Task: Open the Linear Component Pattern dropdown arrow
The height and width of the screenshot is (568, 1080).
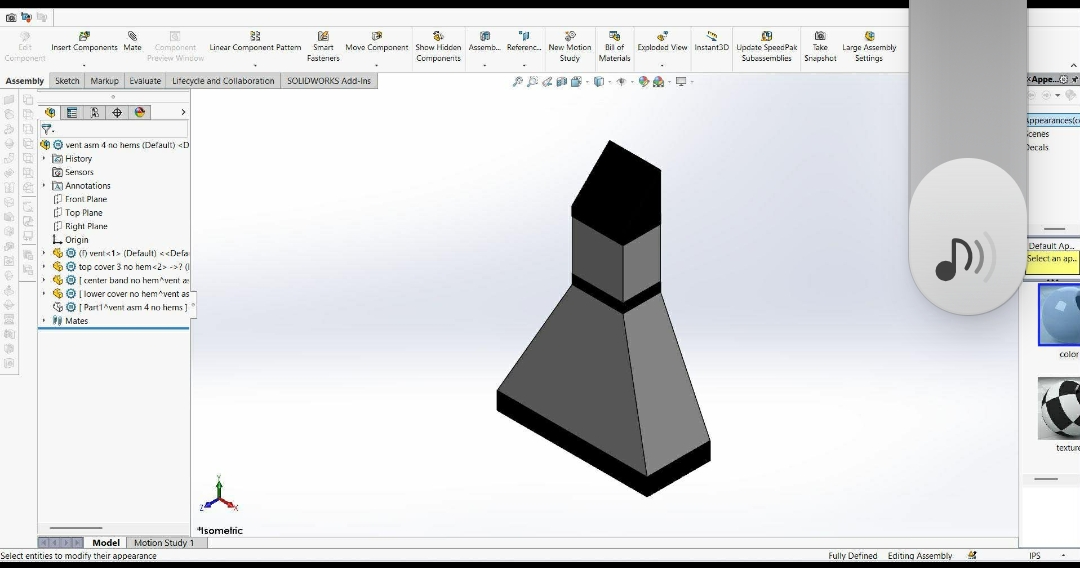Action: click(255, 65)
